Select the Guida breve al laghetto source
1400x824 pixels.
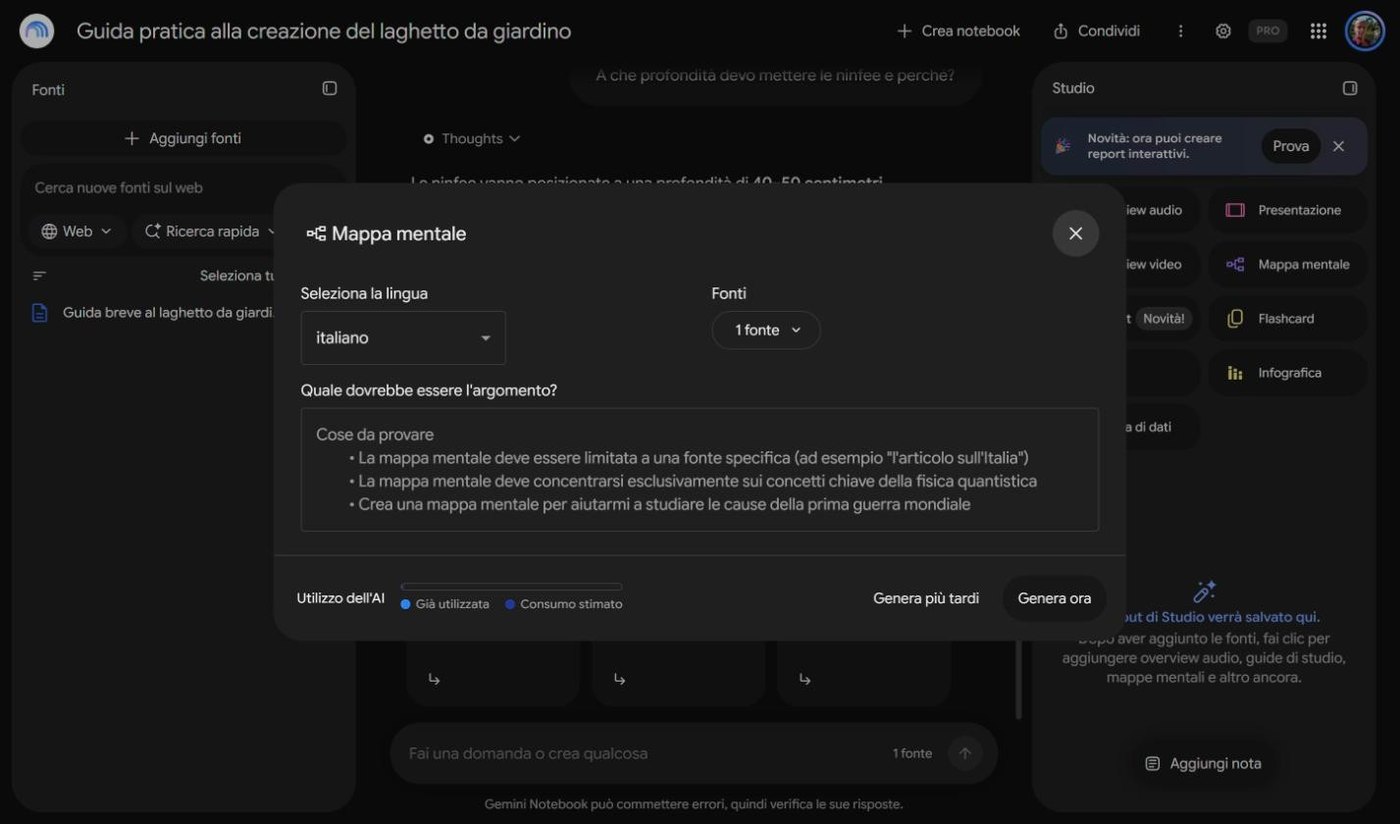click(168, 313)
